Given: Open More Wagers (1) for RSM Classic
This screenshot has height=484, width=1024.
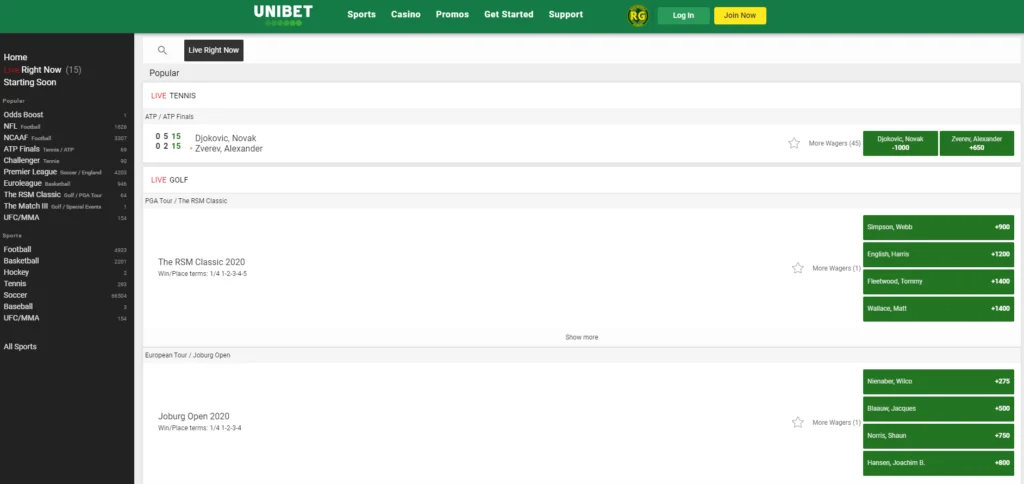Looking at the screenshot, I should (837, 268).
